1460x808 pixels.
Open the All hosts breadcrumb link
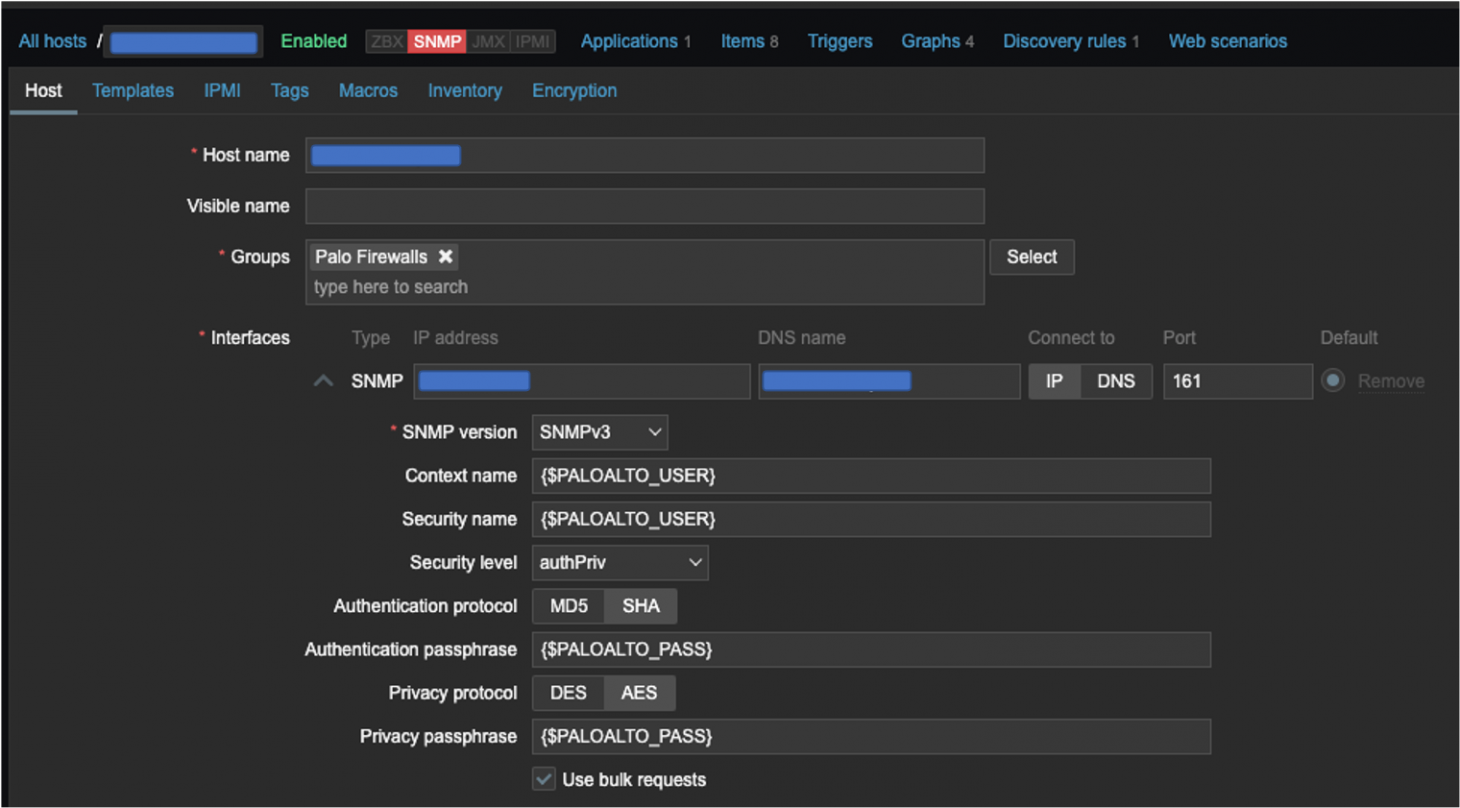tap(52, 41)
